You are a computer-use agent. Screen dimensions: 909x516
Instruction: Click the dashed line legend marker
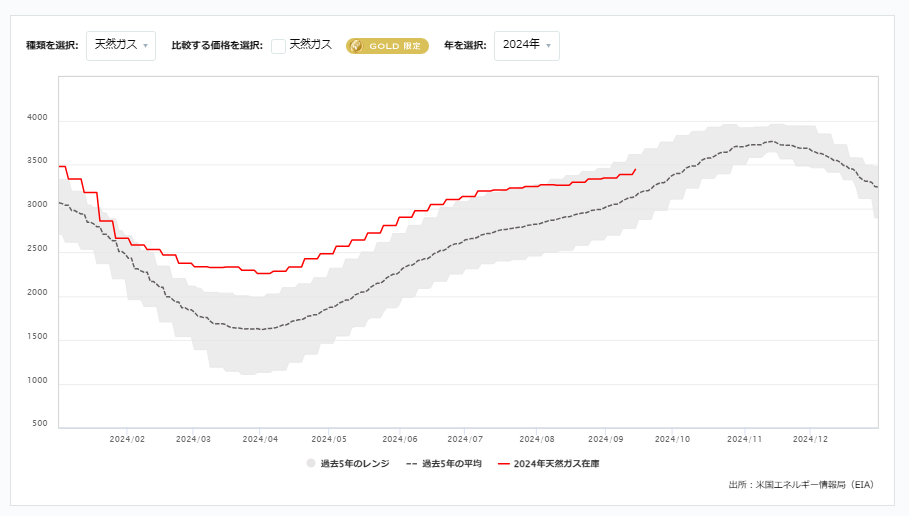[412, 464]
